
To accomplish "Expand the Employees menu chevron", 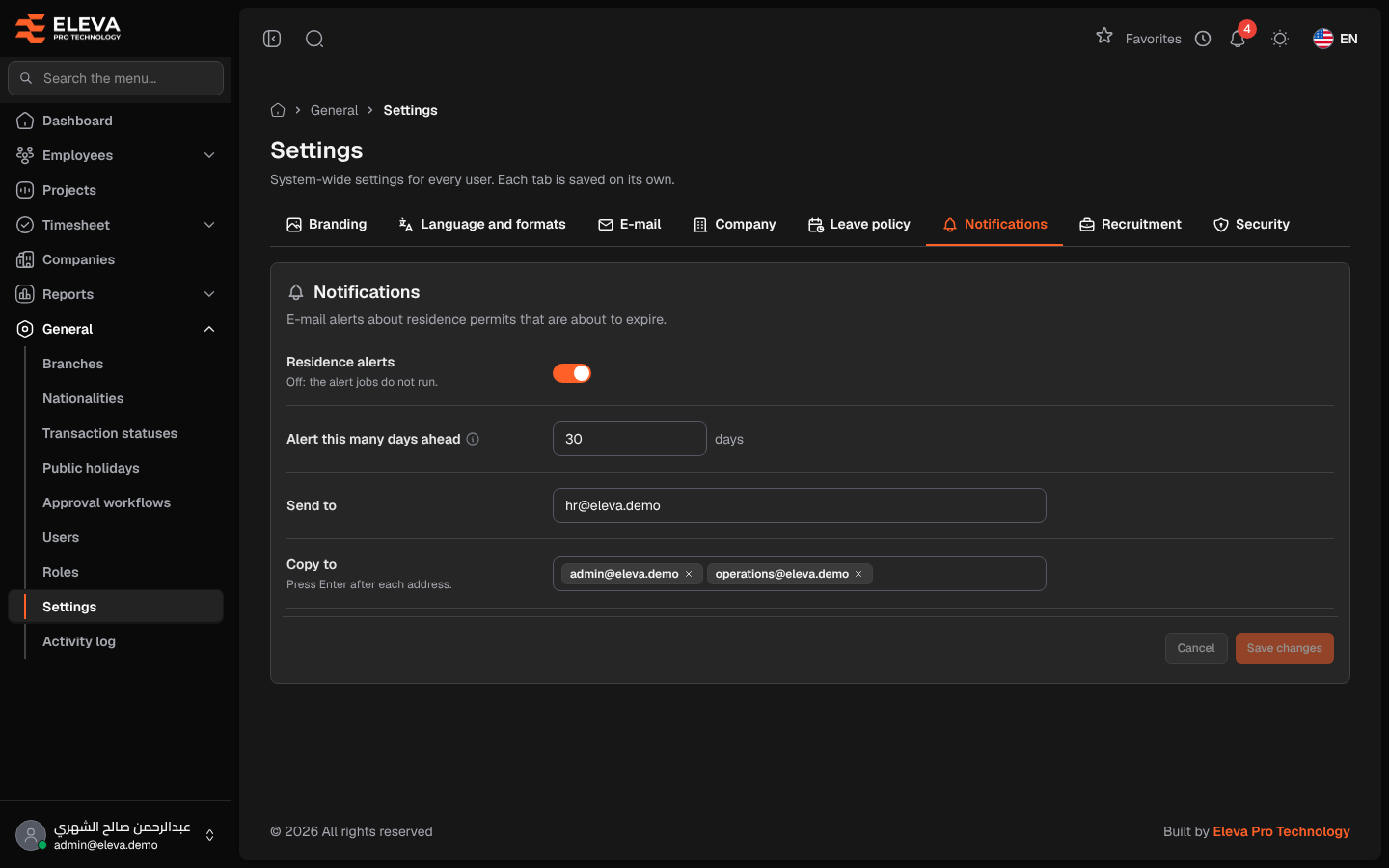I will (x=209, y=155).
